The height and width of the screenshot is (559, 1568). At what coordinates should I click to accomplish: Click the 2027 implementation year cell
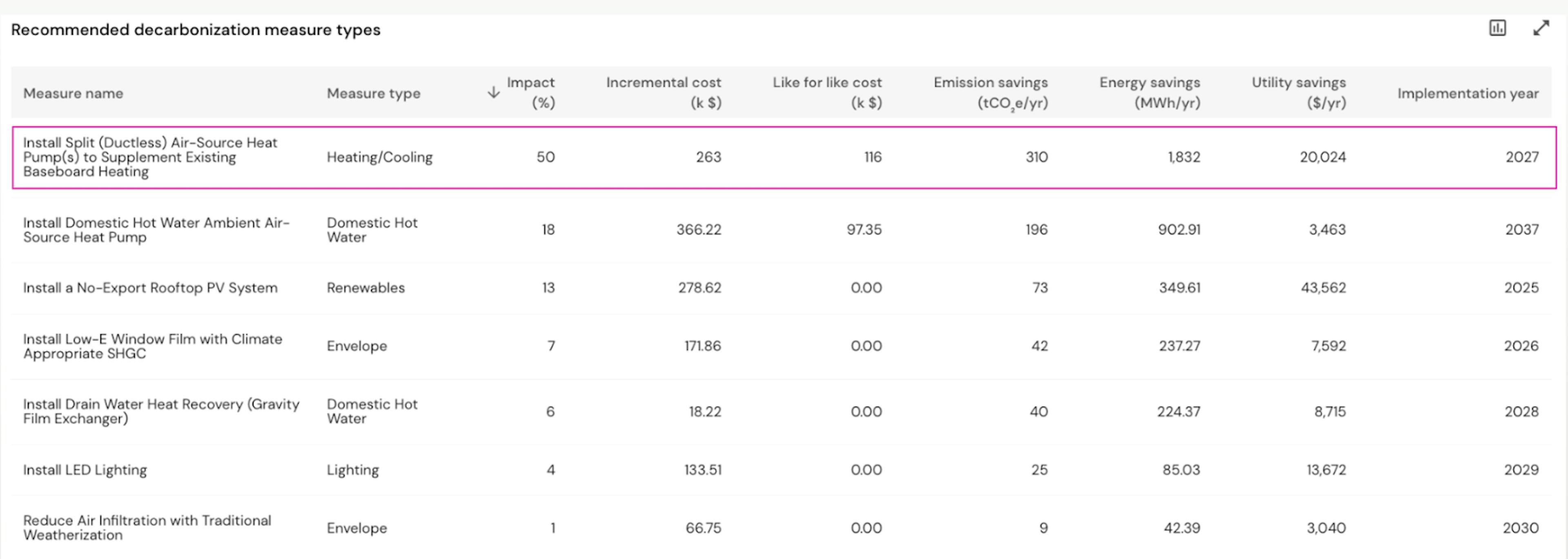1521,157
